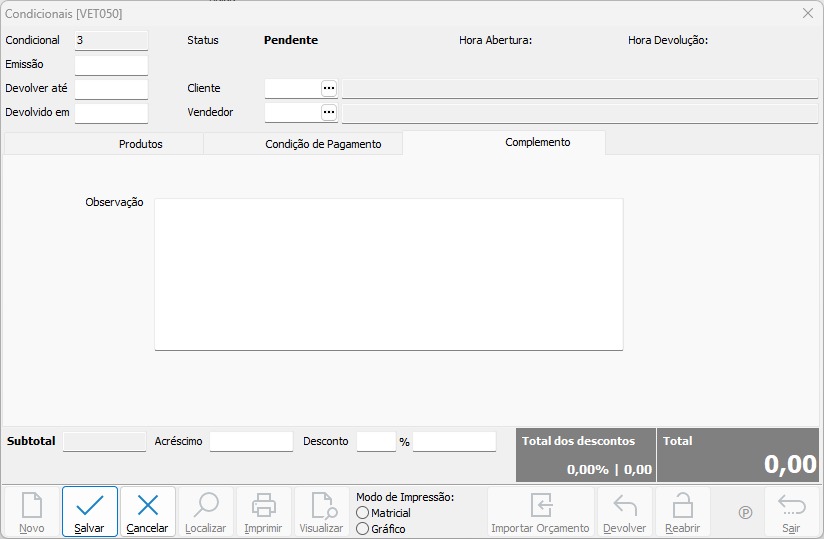Select Gráfico print mode

tap(362, 529)
